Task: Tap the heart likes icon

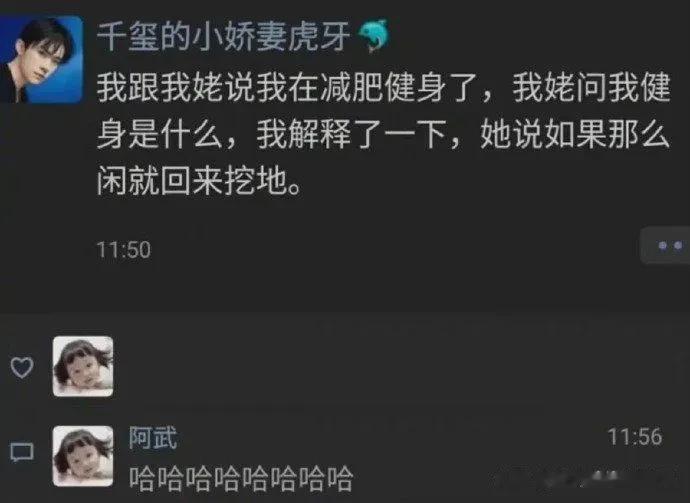Action: [x=22, y=367]
